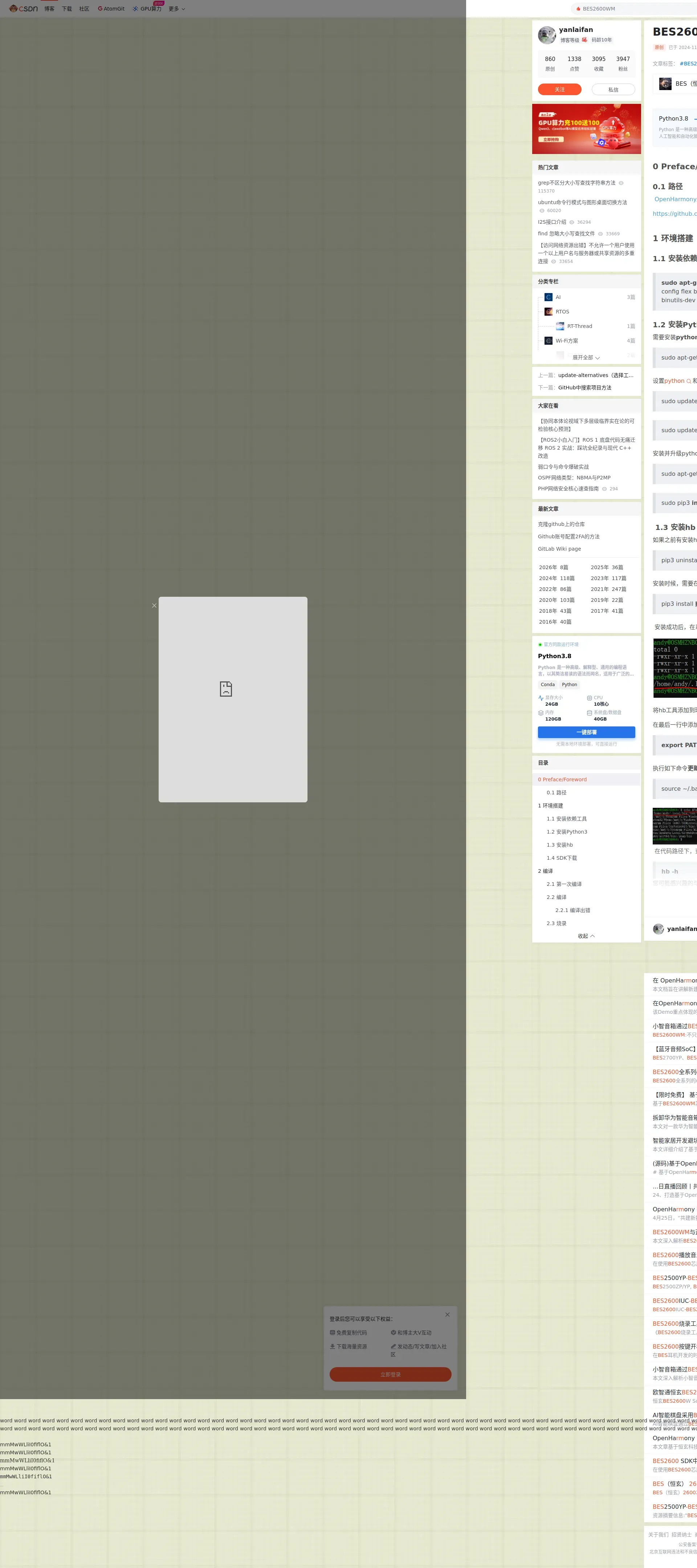Click broken image icon in popup
The image size is (697, 1568).
[x=226, y=688]
